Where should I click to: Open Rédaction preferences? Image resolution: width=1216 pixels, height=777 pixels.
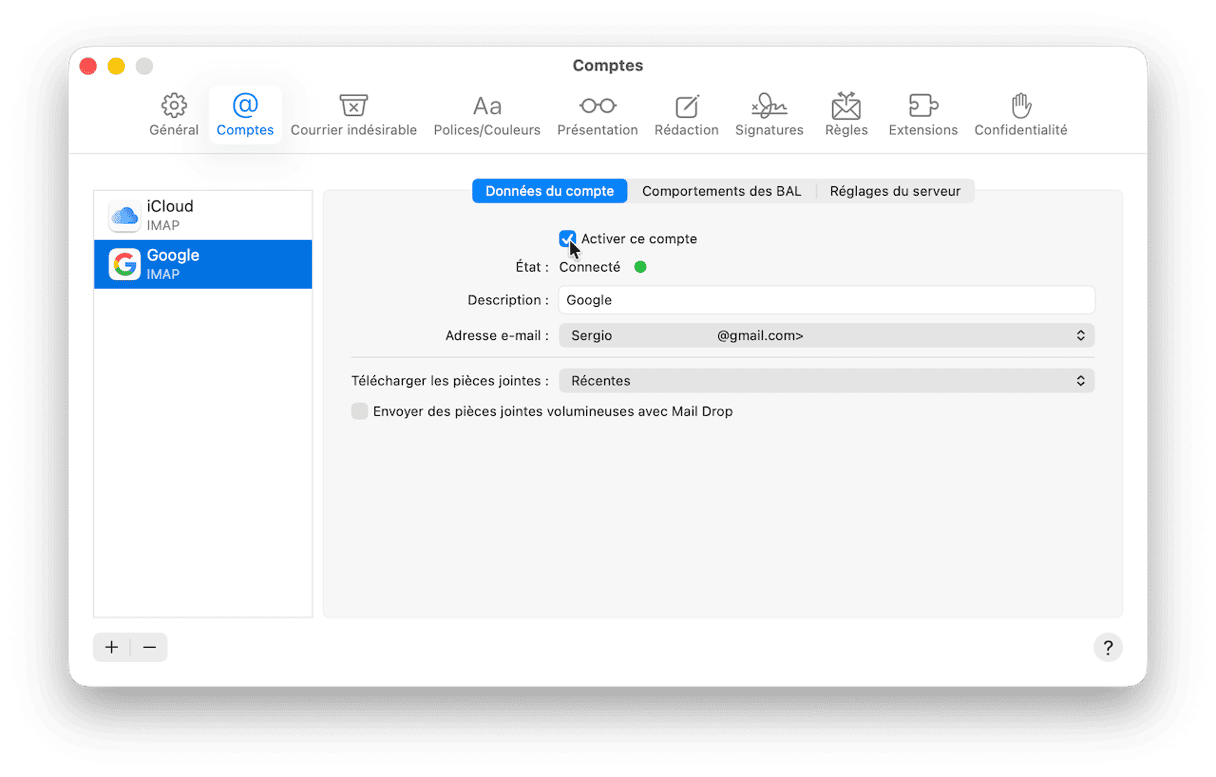[x=686, y=113]
